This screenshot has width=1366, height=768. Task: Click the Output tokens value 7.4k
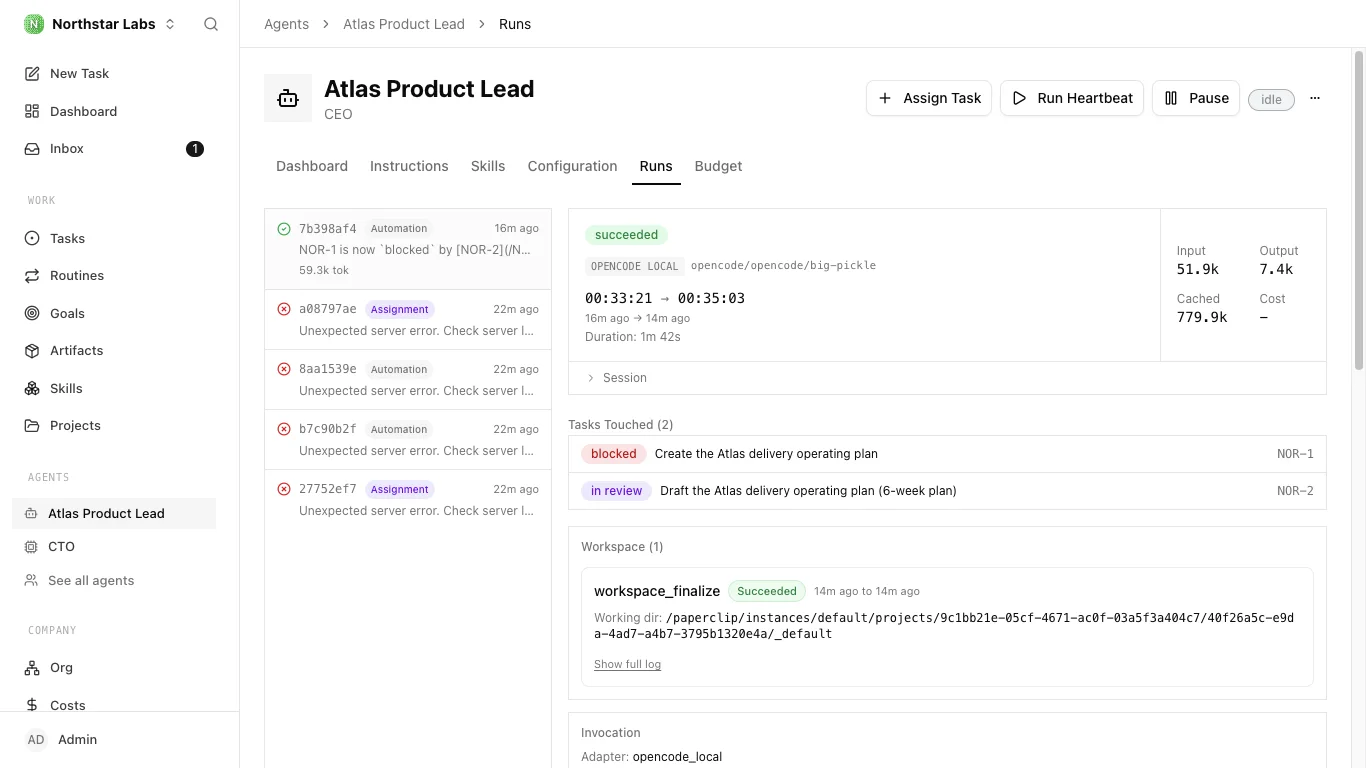coord(1276,269)
